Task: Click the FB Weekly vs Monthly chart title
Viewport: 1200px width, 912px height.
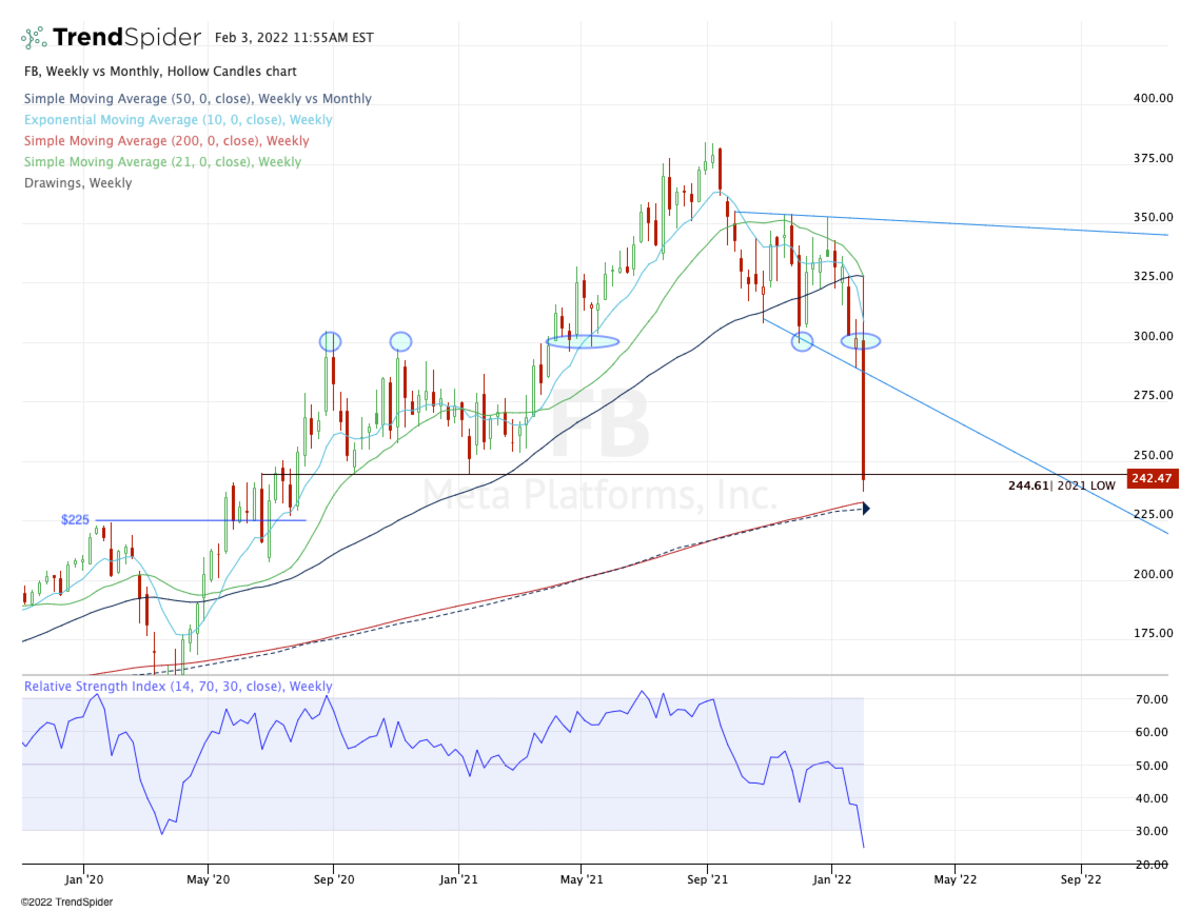Action: [x=160, y=72]
